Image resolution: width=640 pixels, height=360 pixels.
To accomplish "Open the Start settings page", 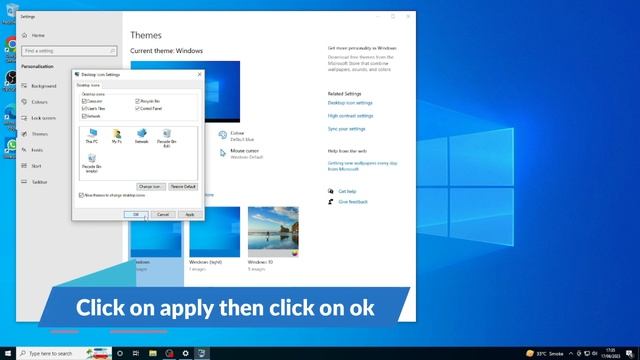I will [x=31, y=166].
